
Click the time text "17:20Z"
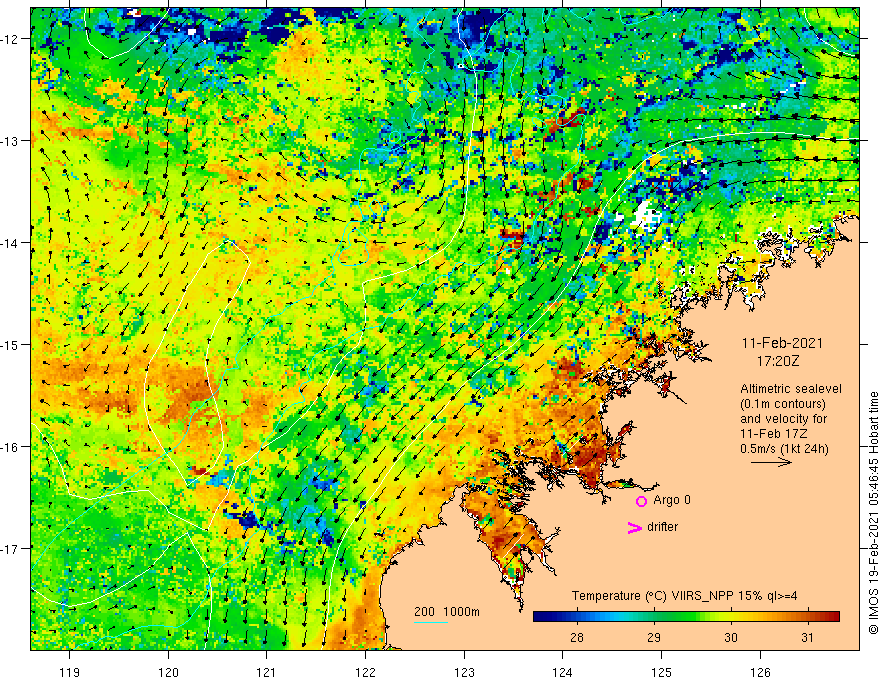coord(777,361)
